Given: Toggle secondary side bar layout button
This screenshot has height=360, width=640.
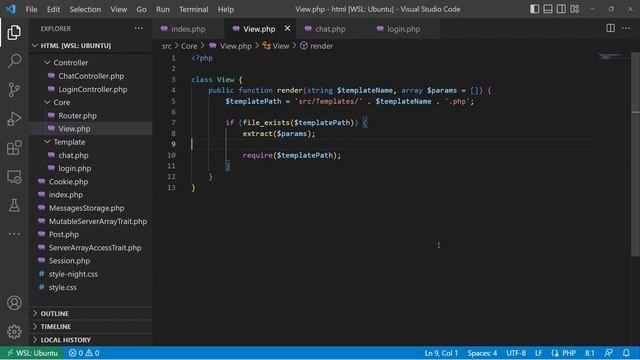Looking at the screenshot, I should (x=561, y=9).
